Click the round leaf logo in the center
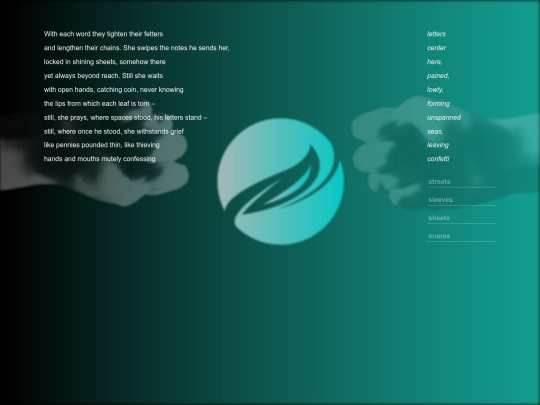 coord(280,181)
